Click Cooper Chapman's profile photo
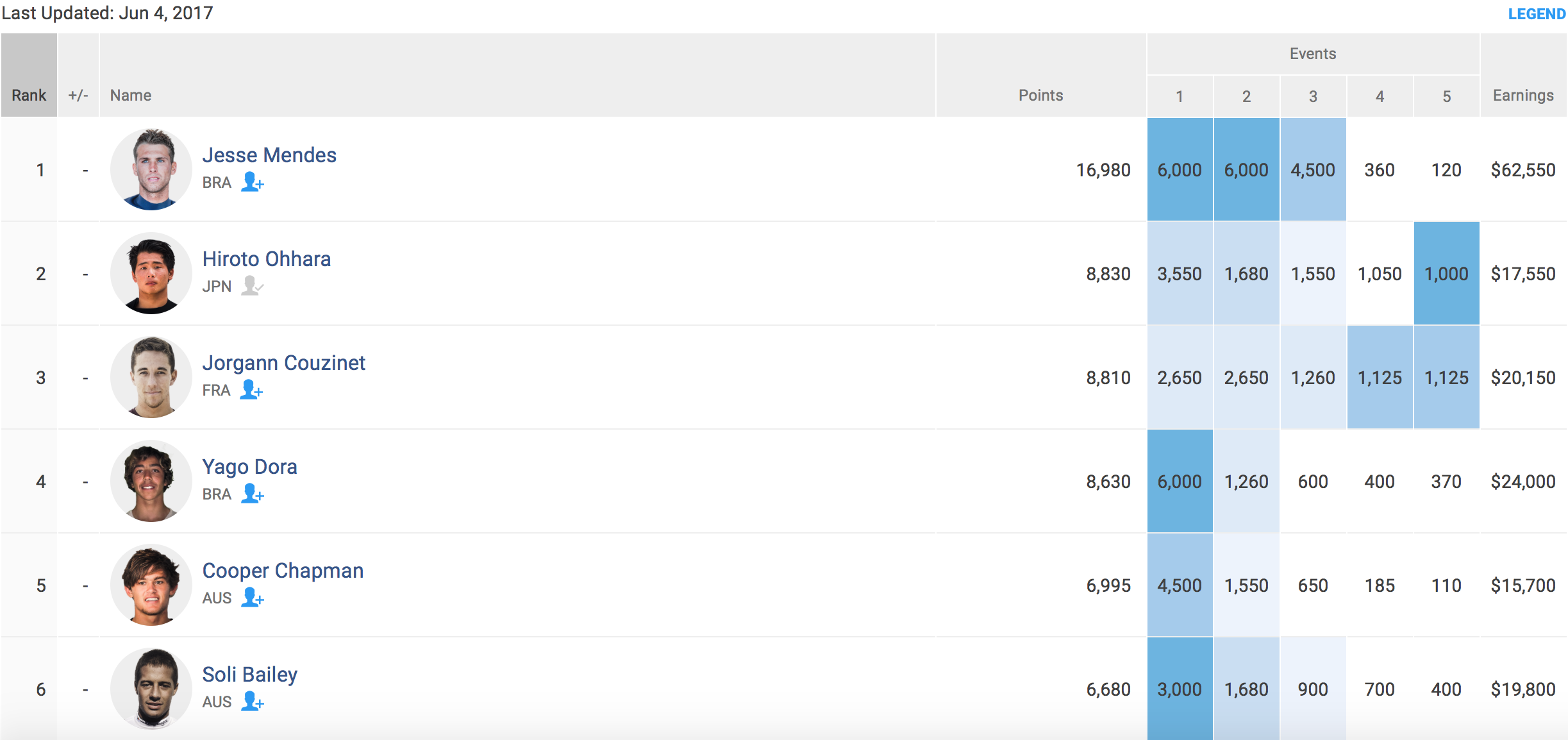This screenshot has width=1568, height=740. (x=151, y=585)
